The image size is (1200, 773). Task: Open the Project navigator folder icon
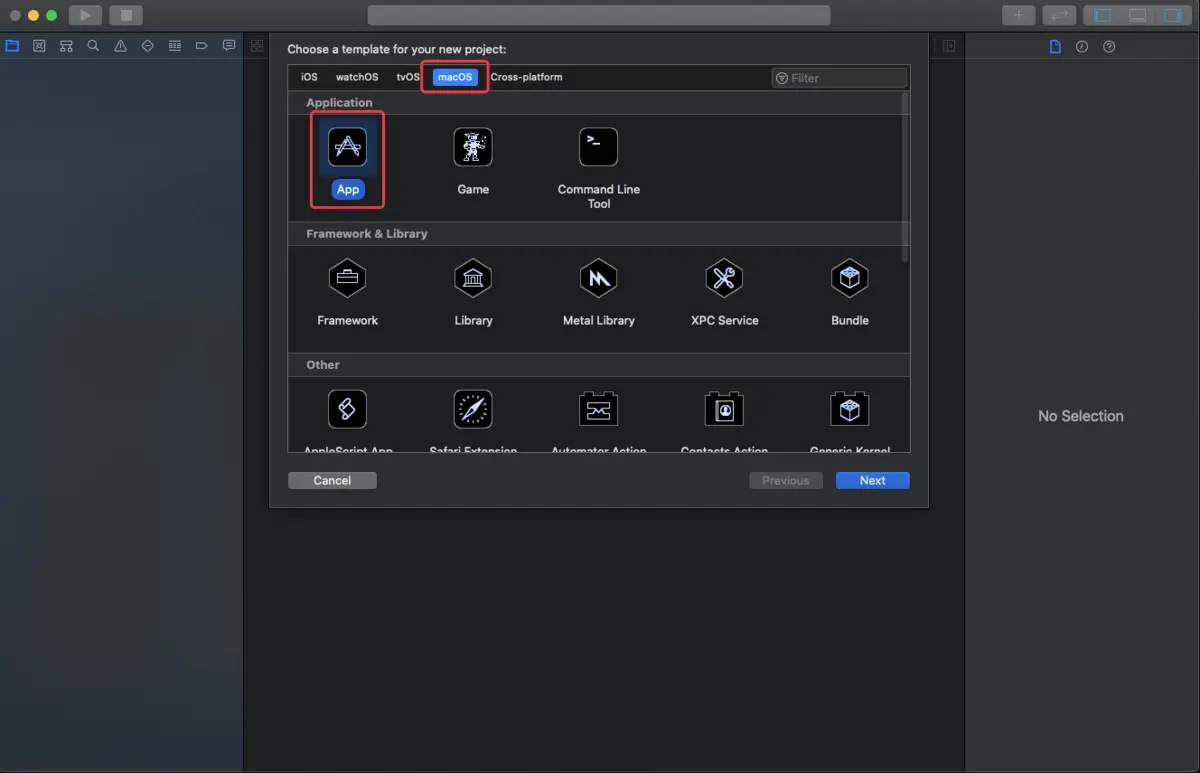coord(12,46)
